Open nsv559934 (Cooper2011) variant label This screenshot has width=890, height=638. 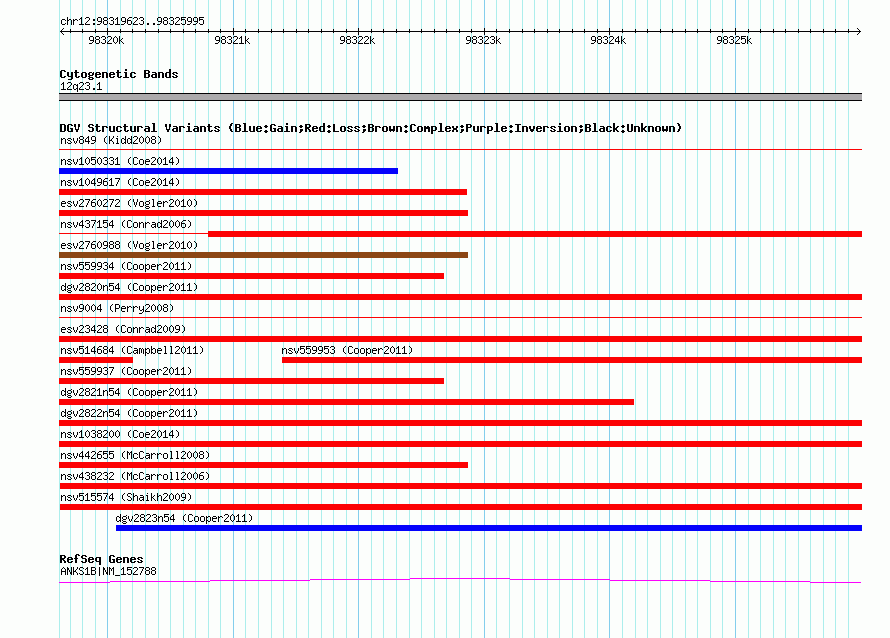tap(126, 266)
